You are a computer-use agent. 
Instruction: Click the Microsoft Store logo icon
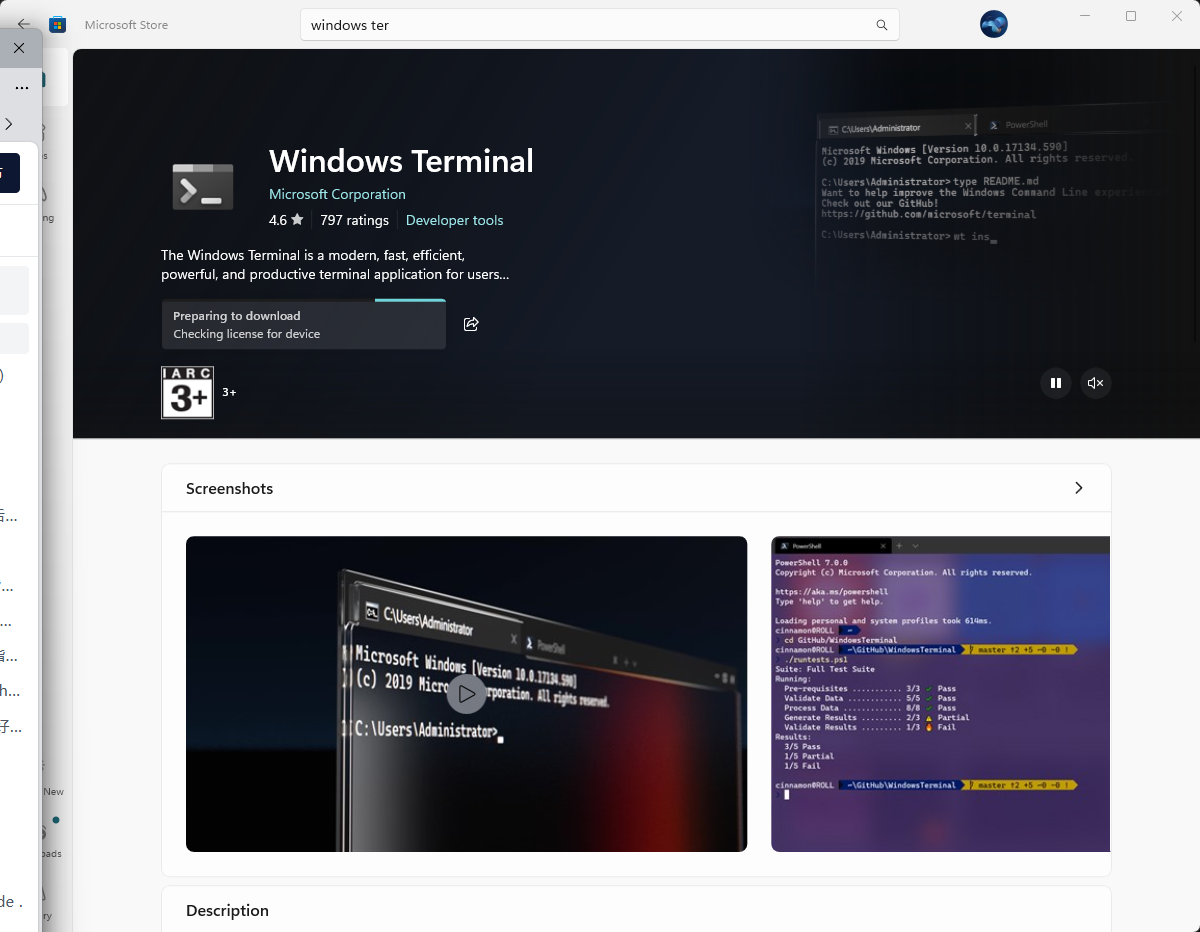tap(58, 24)
